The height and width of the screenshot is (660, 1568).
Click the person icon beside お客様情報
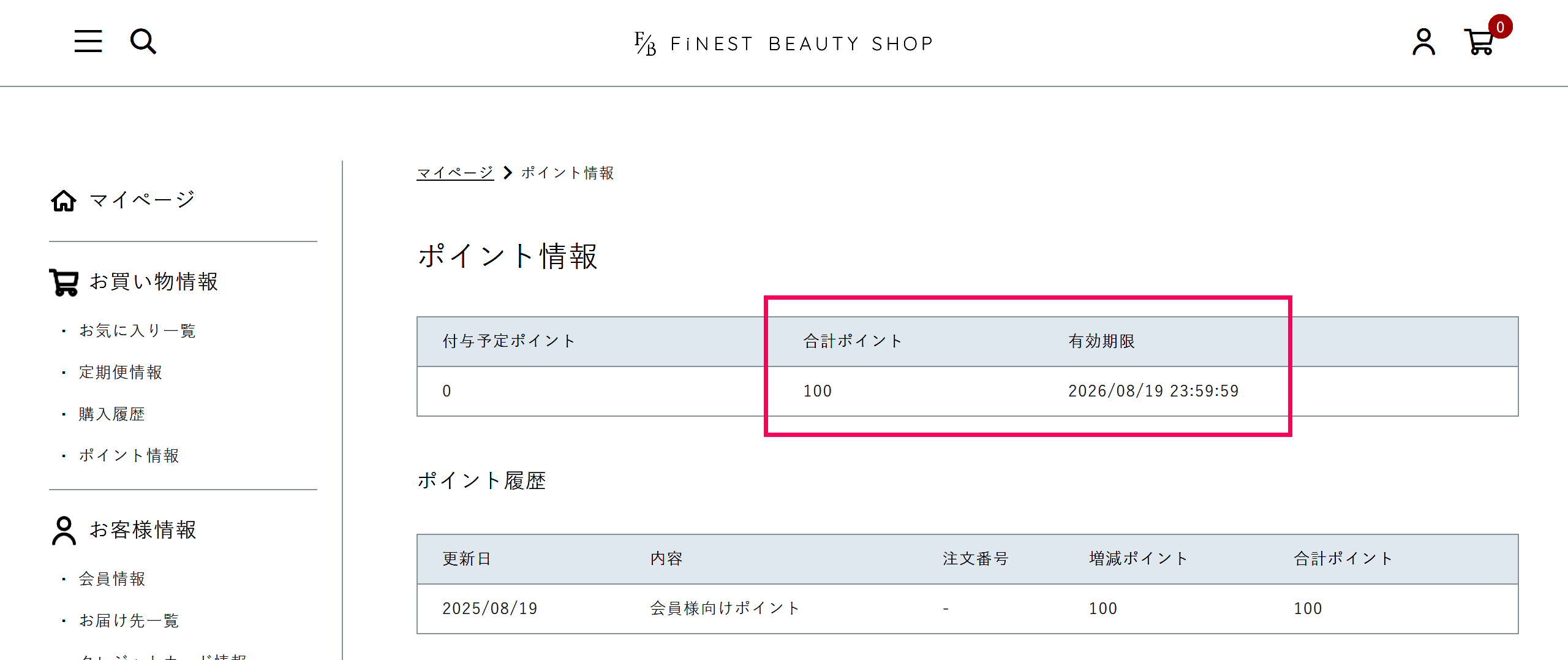click(63, 530)
